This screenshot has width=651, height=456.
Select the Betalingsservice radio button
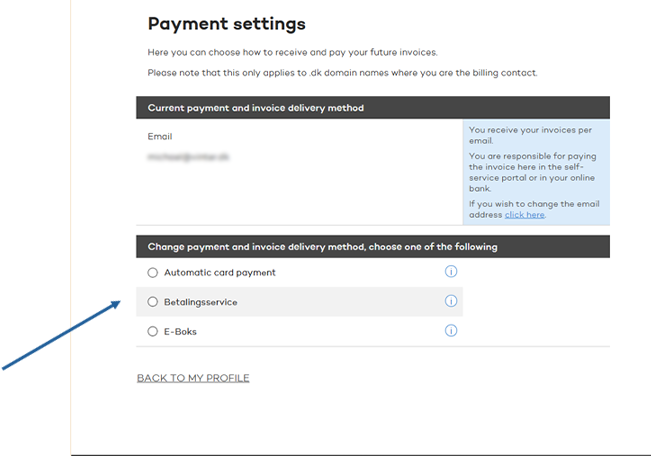pos(153,302)
